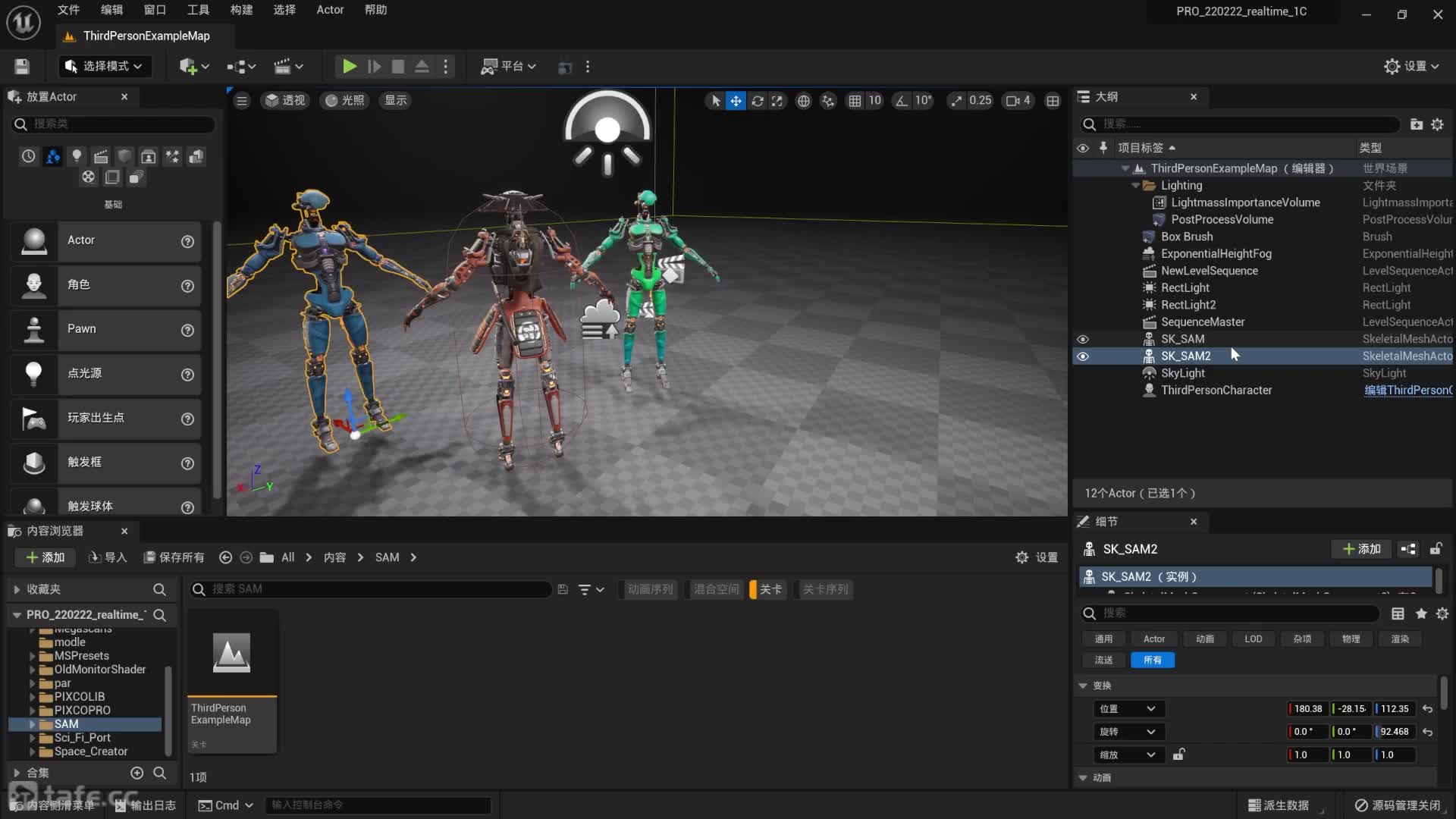The image size is (1456, 819).
Task: Open the 平台 platforms dropdown
Action: point(508,67)
